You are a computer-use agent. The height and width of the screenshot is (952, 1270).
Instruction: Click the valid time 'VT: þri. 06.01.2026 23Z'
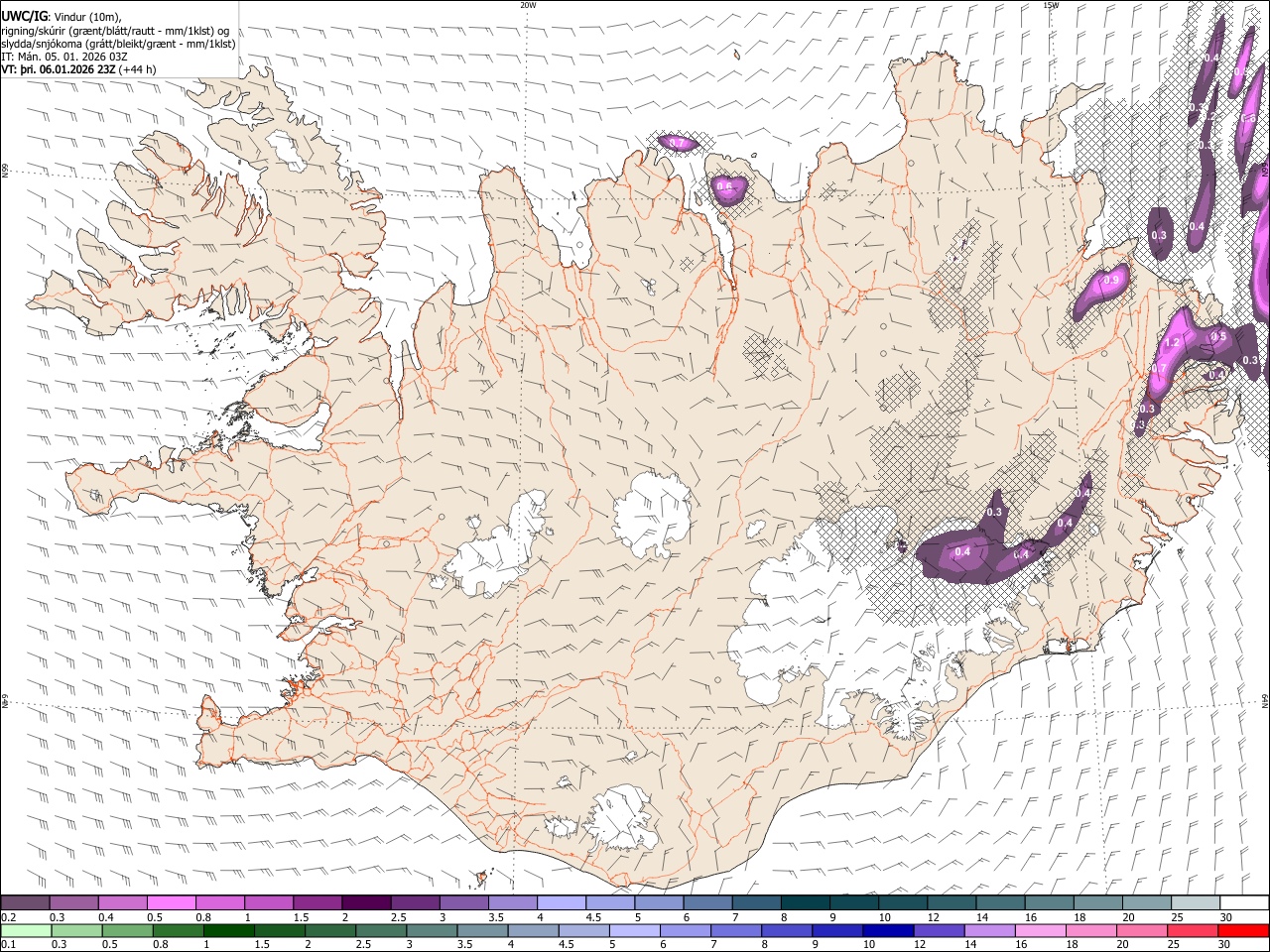pos(58,69)
